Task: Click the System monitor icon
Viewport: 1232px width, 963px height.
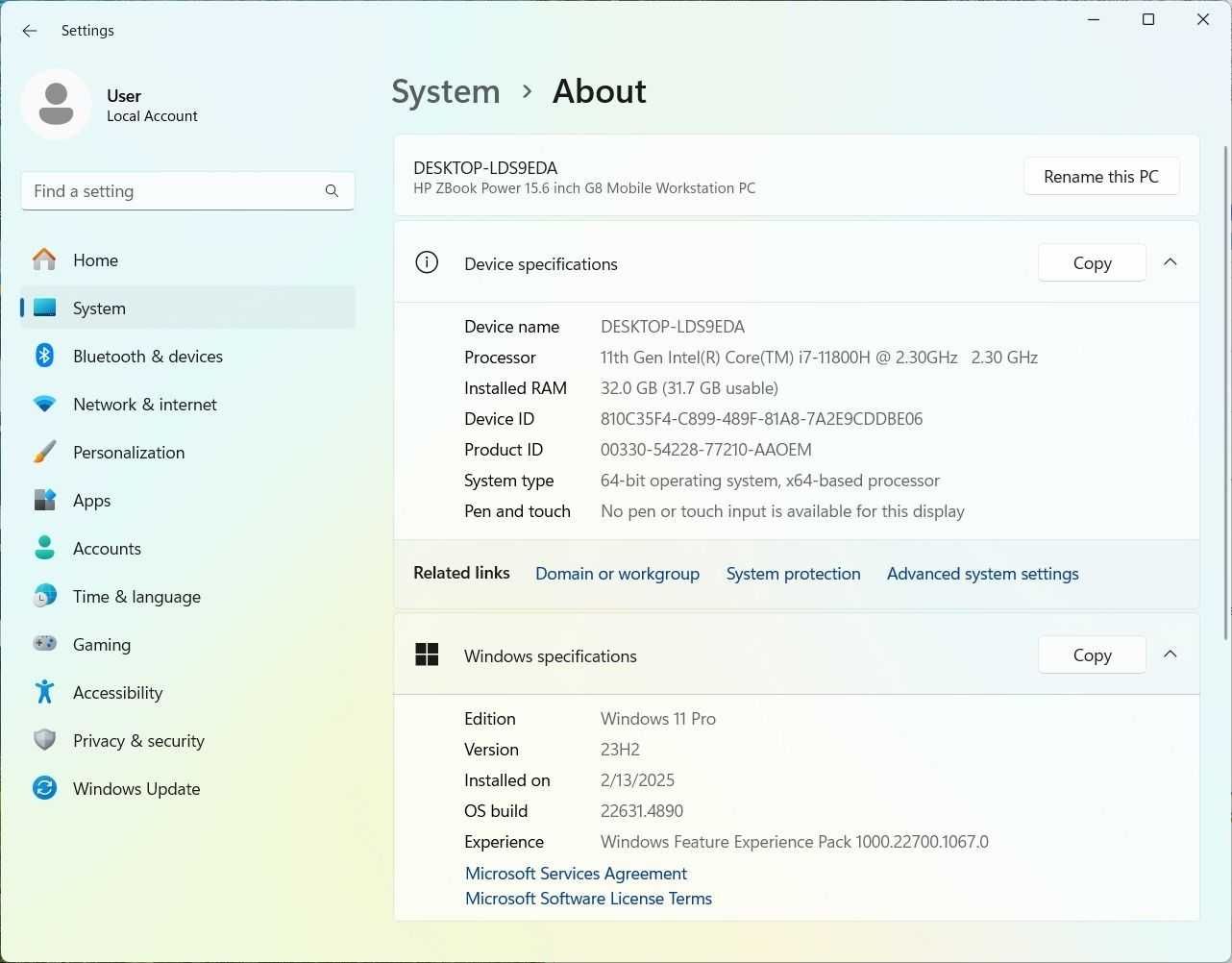Action: pyautogui.click(x=44, y=308)
